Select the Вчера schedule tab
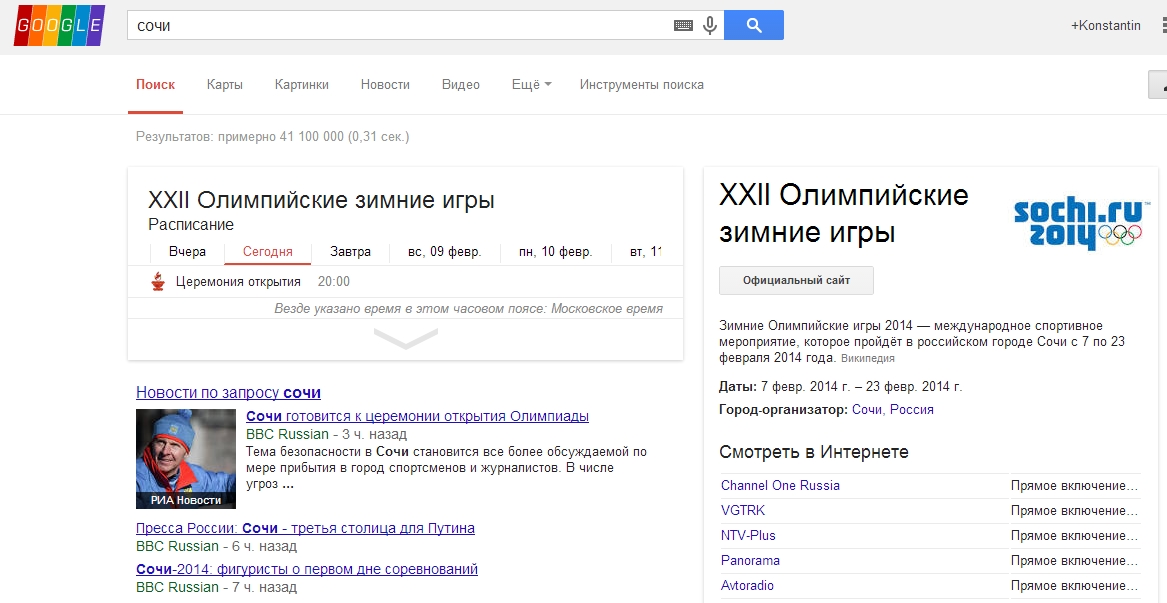Screen dimensions: 1167x603 click(187, 252)
